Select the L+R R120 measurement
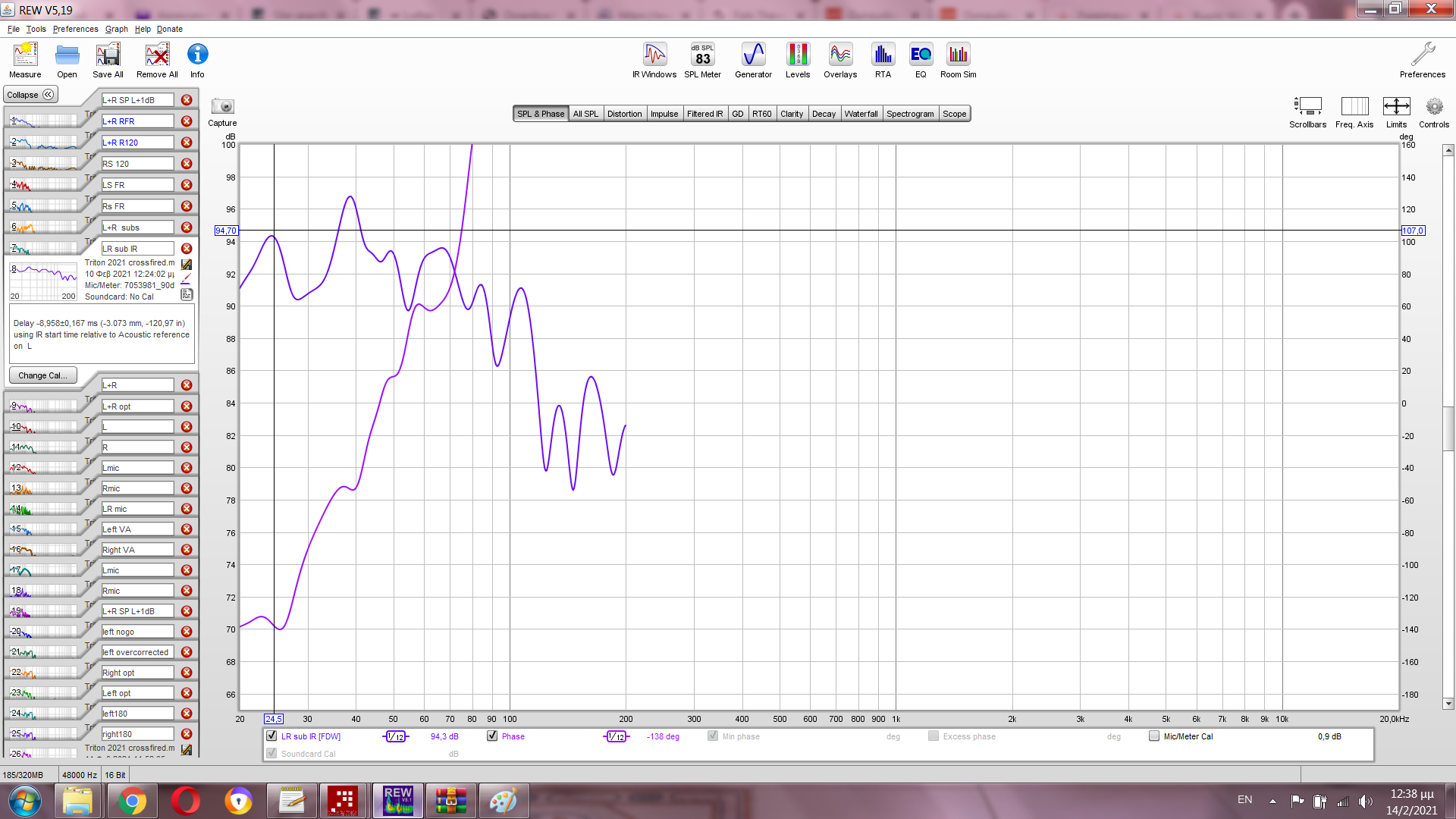1456x819 pixels. coord(137,143)
